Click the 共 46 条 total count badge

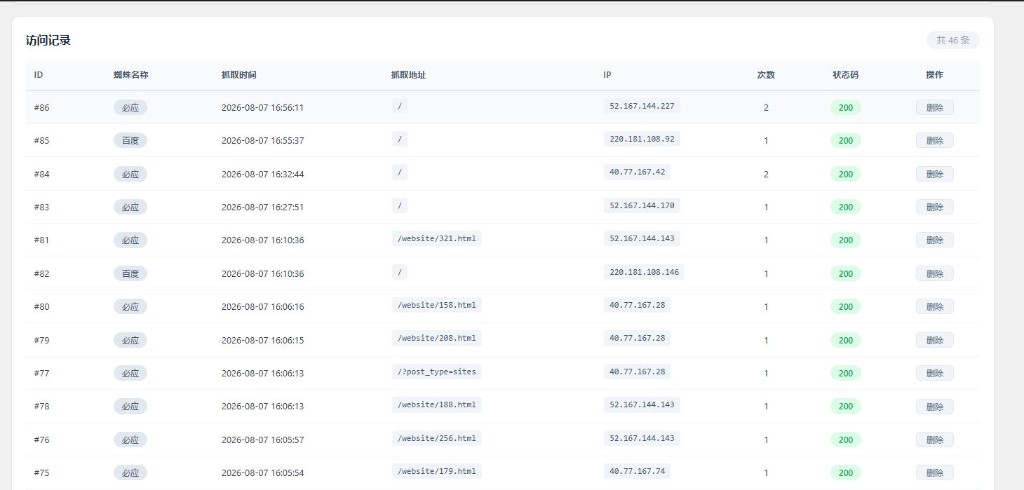click(953, 40)
